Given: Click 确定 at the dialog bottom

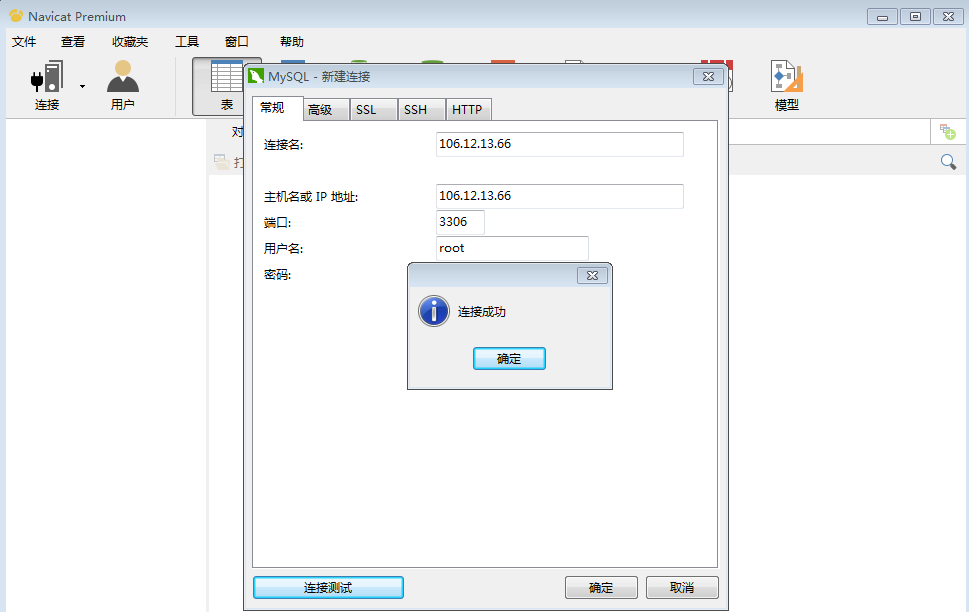Looking at the screenshot, I should click(601, 587).
